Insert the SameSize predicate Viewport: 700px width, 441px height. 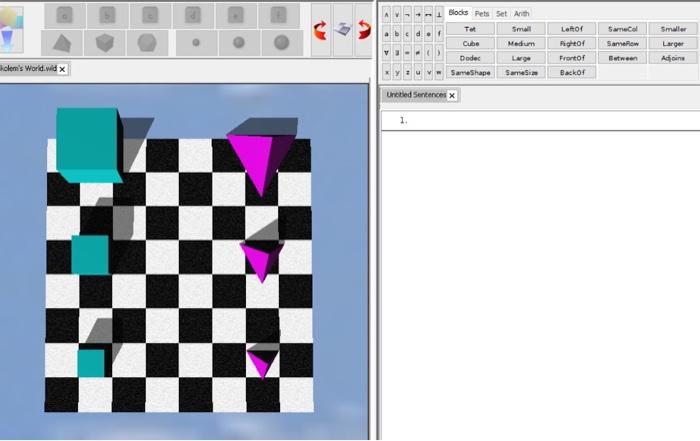click(x=521, y=72)
